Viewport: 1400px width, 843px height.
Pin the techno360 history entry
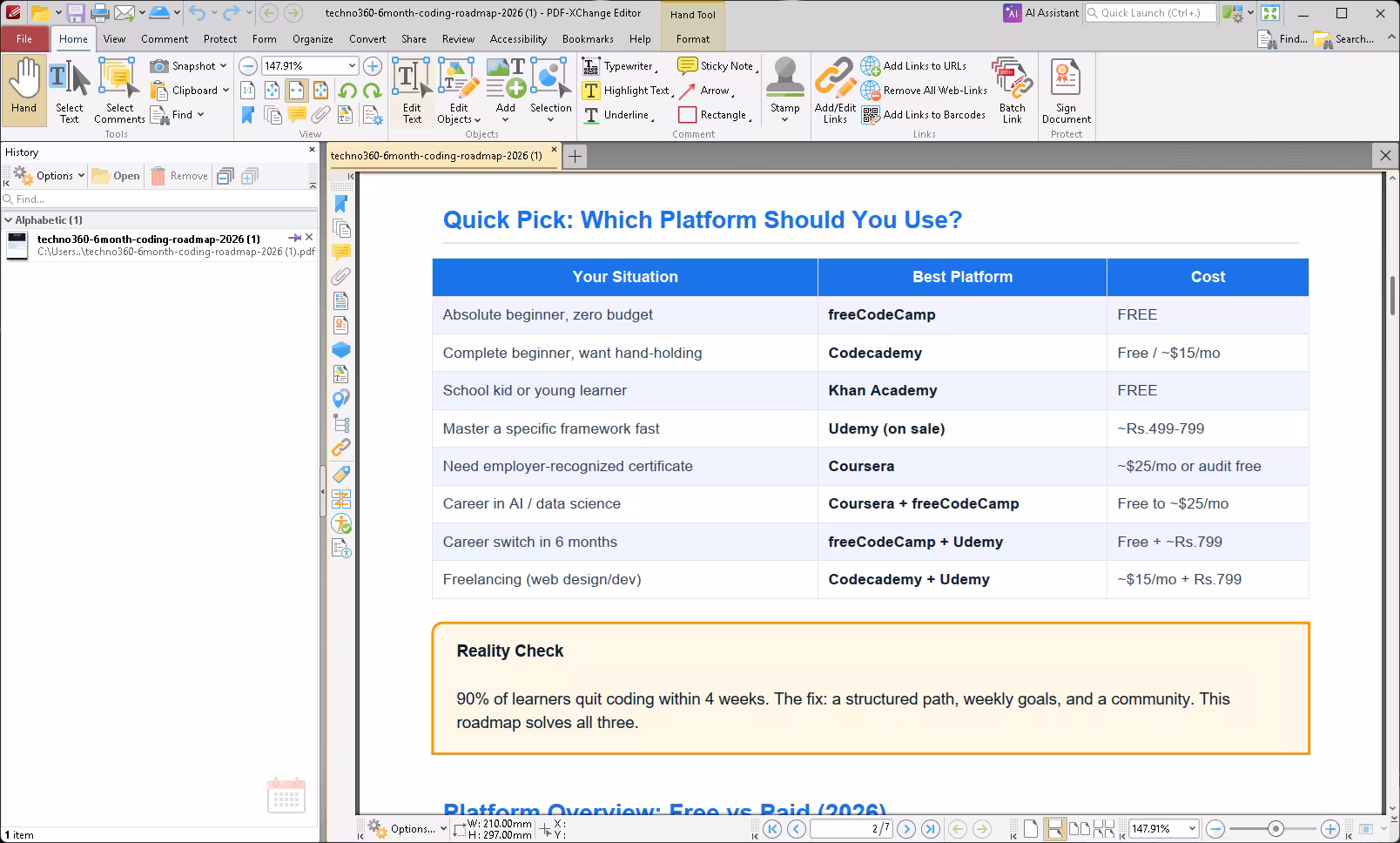(295, 238)
